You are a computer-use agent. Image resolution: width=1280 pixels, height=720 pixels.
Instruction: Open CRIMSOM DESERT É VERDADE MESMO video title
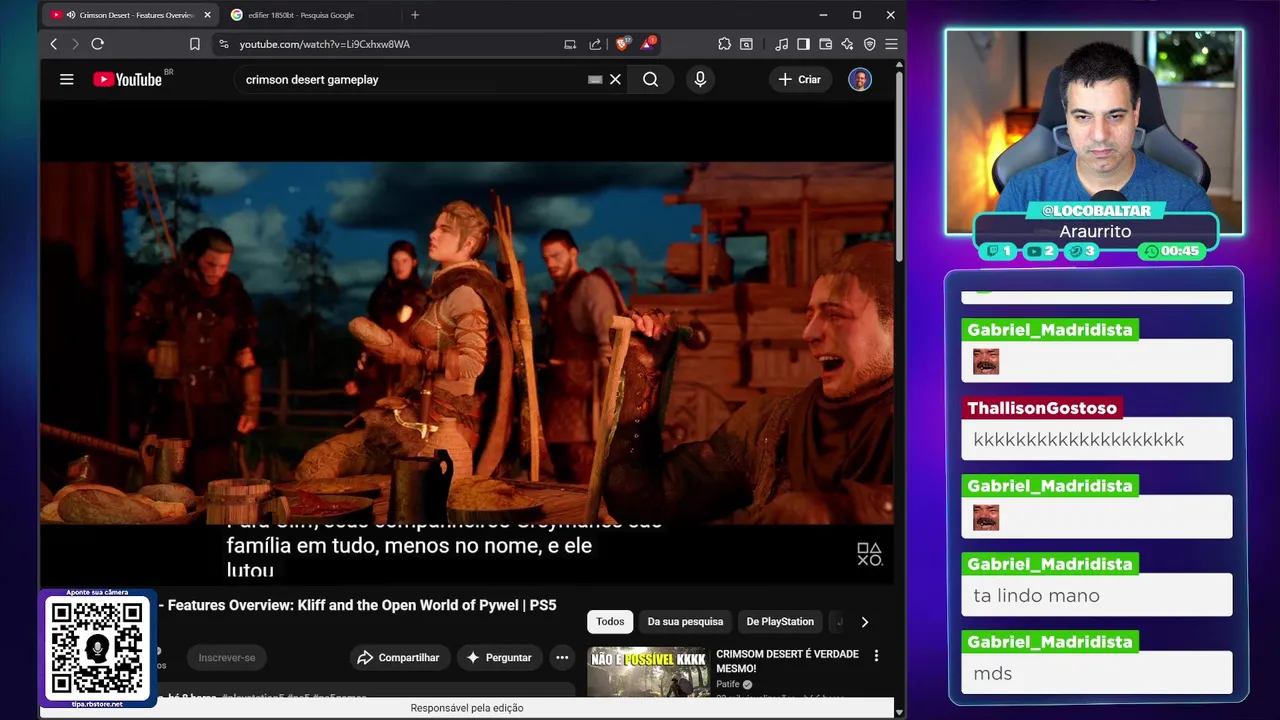[x=787, y=660]
